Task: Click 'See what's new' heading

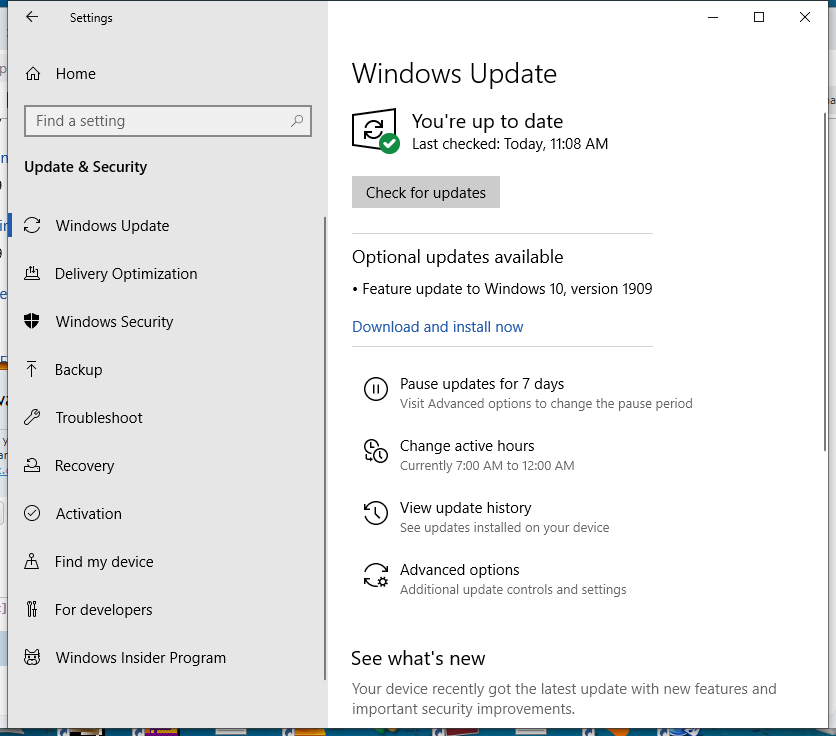Action: coord(418,658)
